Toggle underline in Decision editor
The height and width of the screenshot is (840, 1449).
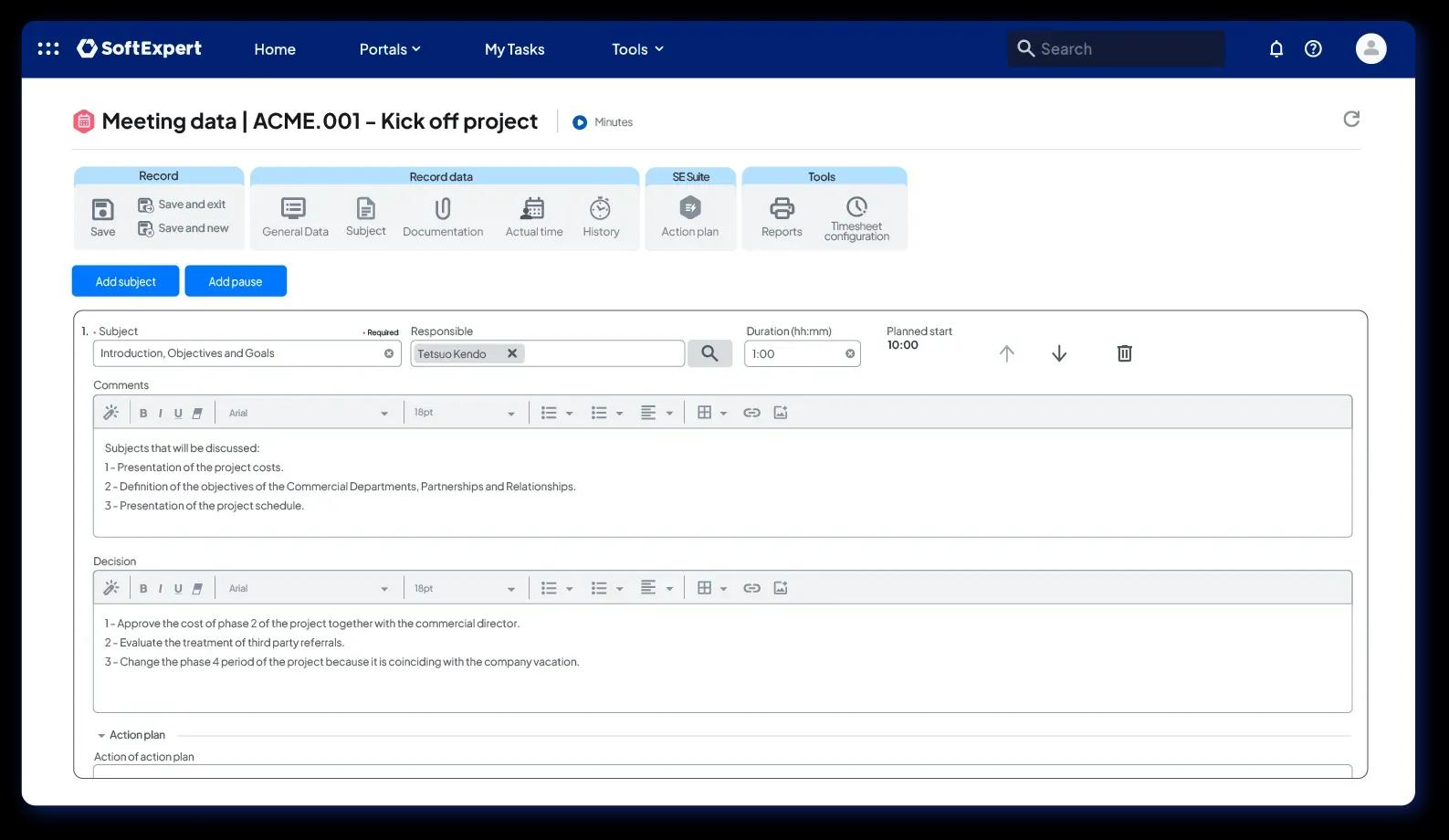pos(178,589)
